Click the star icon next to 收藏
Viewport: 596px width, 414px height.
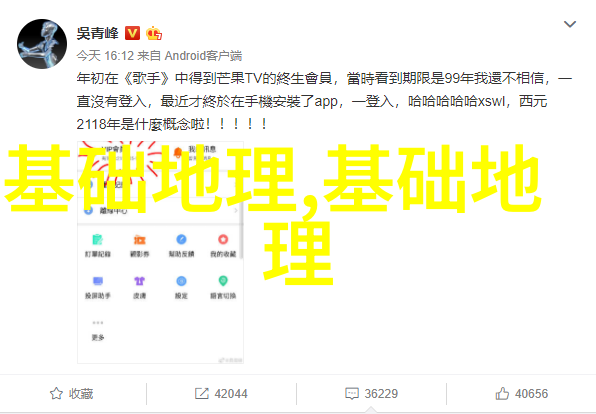(56, 393)
